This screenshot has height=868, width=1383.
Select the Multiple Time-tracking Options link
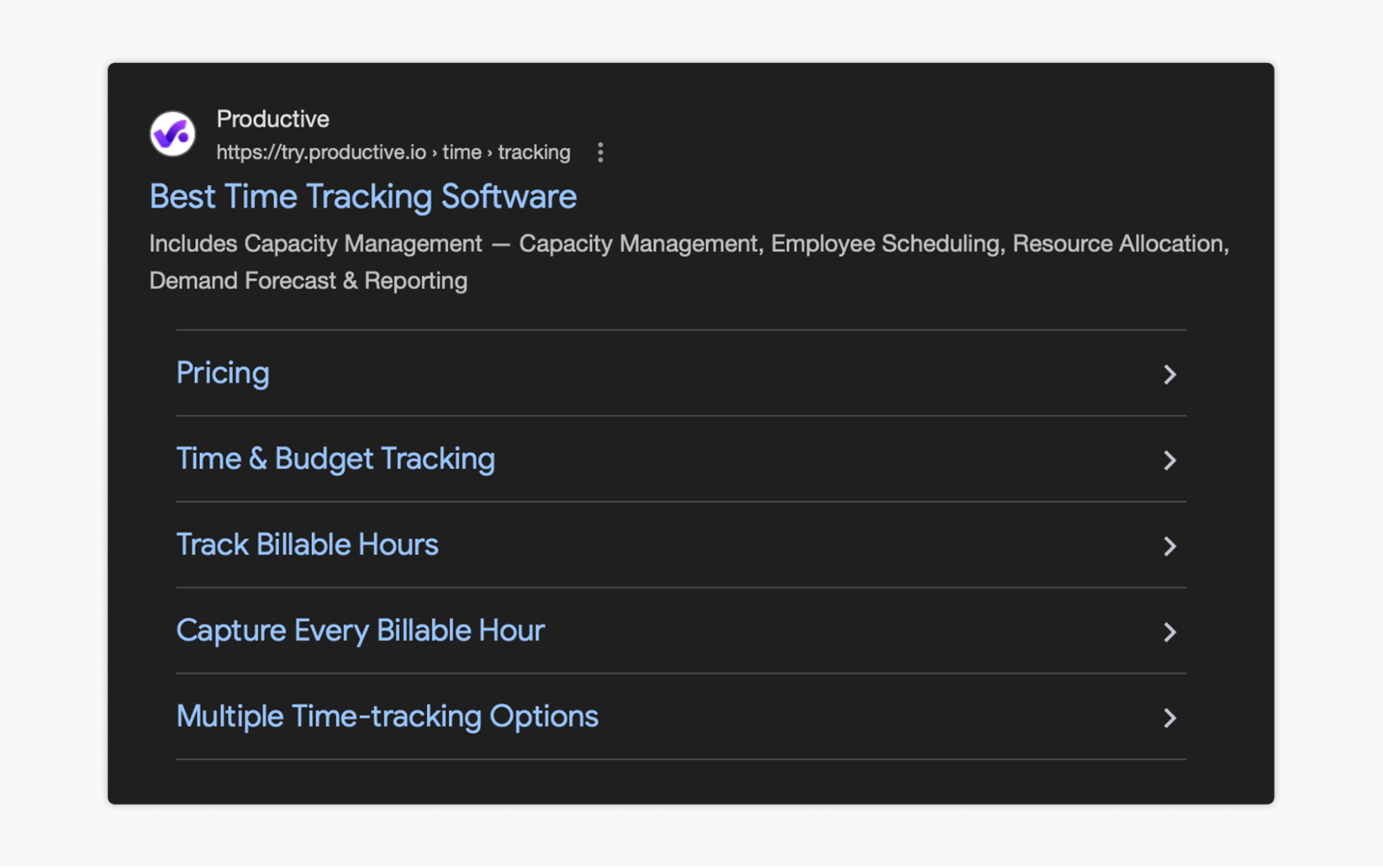click(x=387, y=717)
